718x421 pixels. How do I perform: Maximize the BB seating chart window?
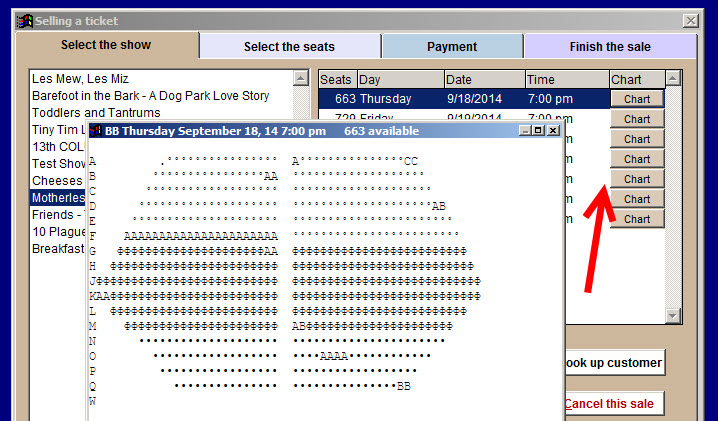539,131
